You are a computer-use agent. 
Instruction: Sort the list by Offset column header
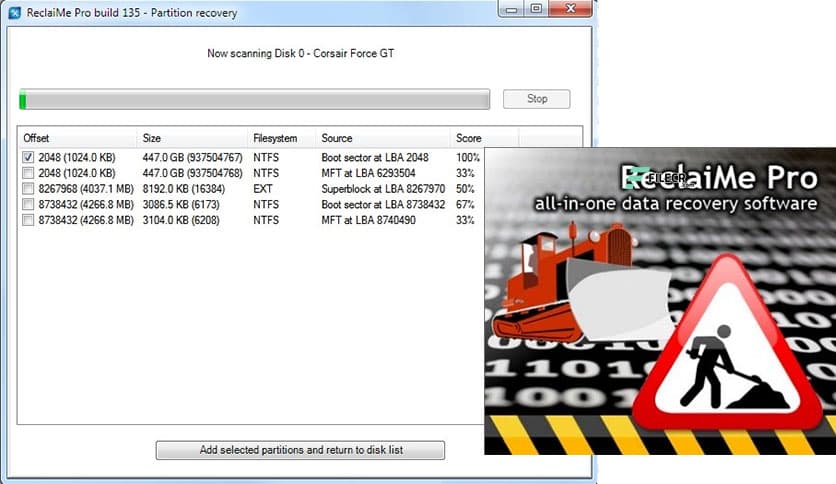pos(77,138)
